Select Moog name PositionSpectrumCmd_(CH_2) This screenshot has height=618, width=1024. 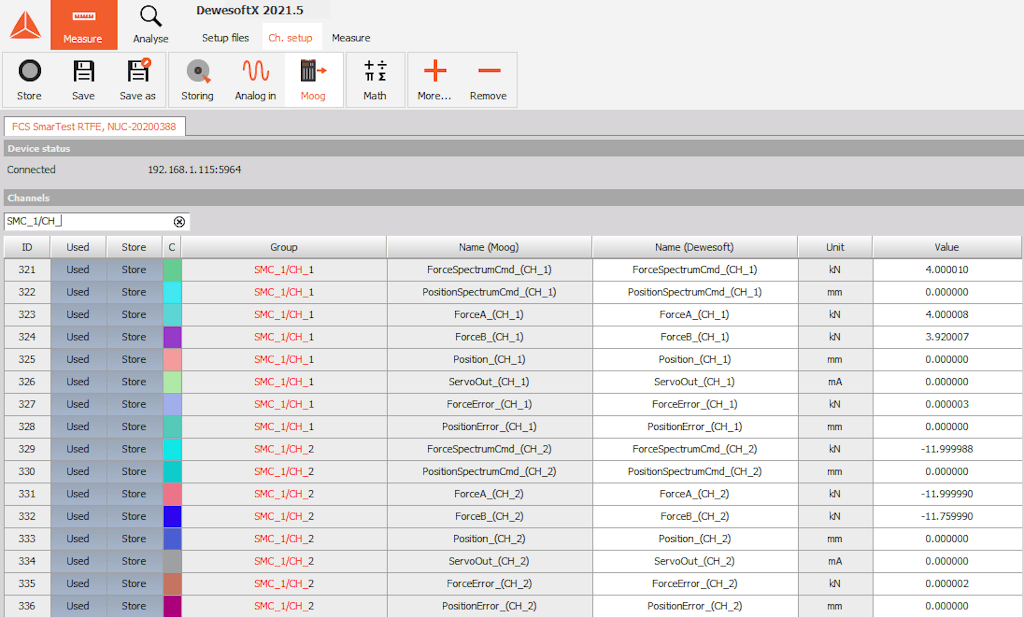(489, 472)
